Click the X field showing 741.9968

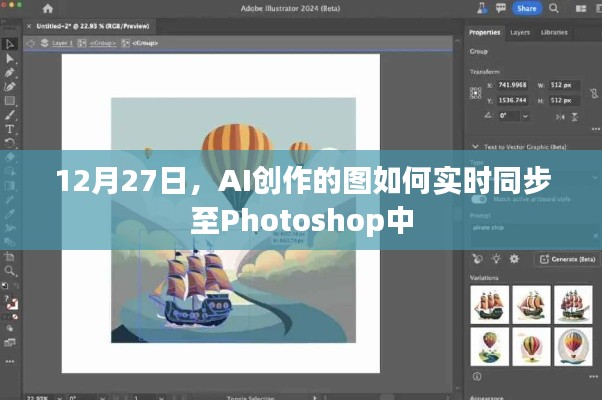point(513,85)
